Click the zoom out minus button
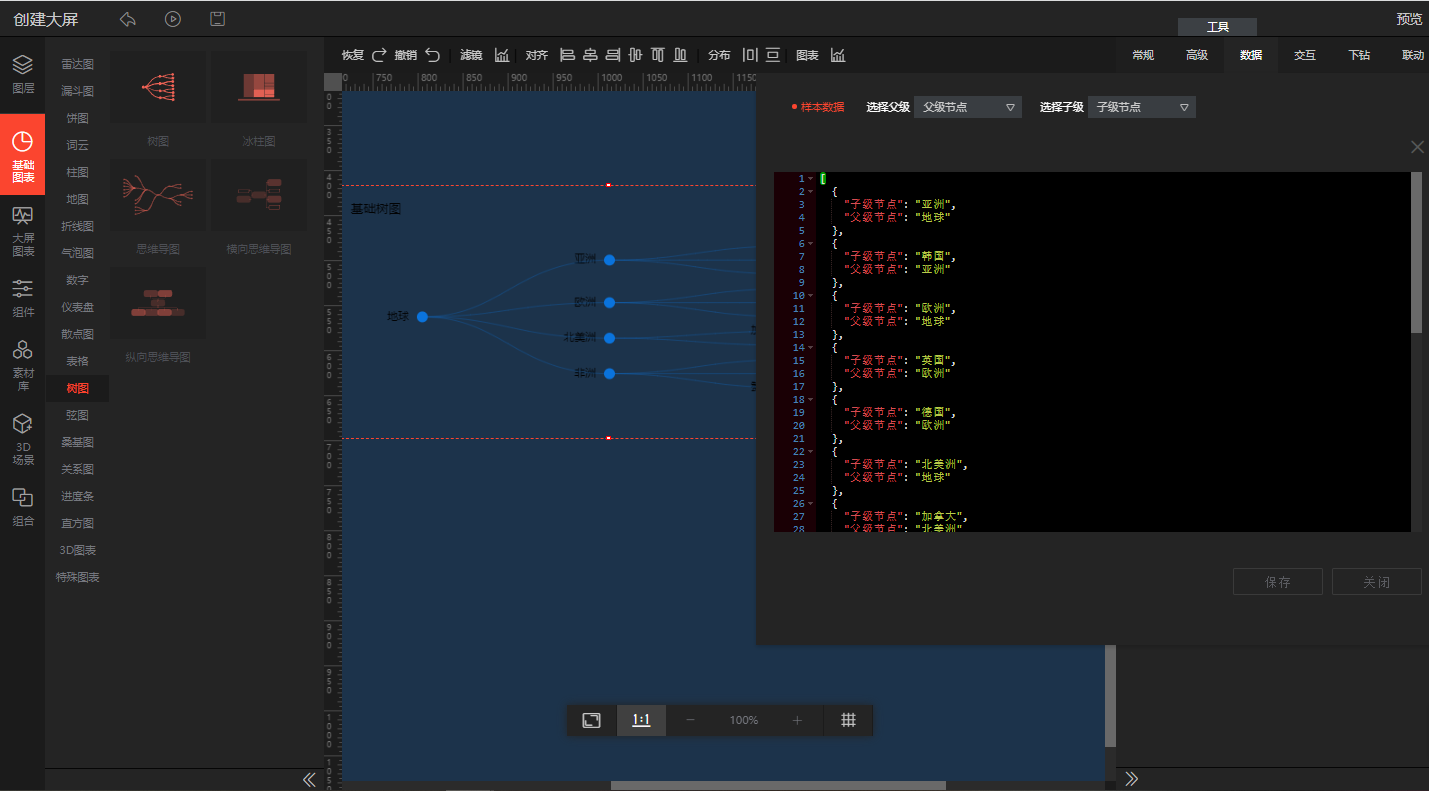The height and width of the screenshot is (791, 1429). pyautogui.click(x=690, y=720)
